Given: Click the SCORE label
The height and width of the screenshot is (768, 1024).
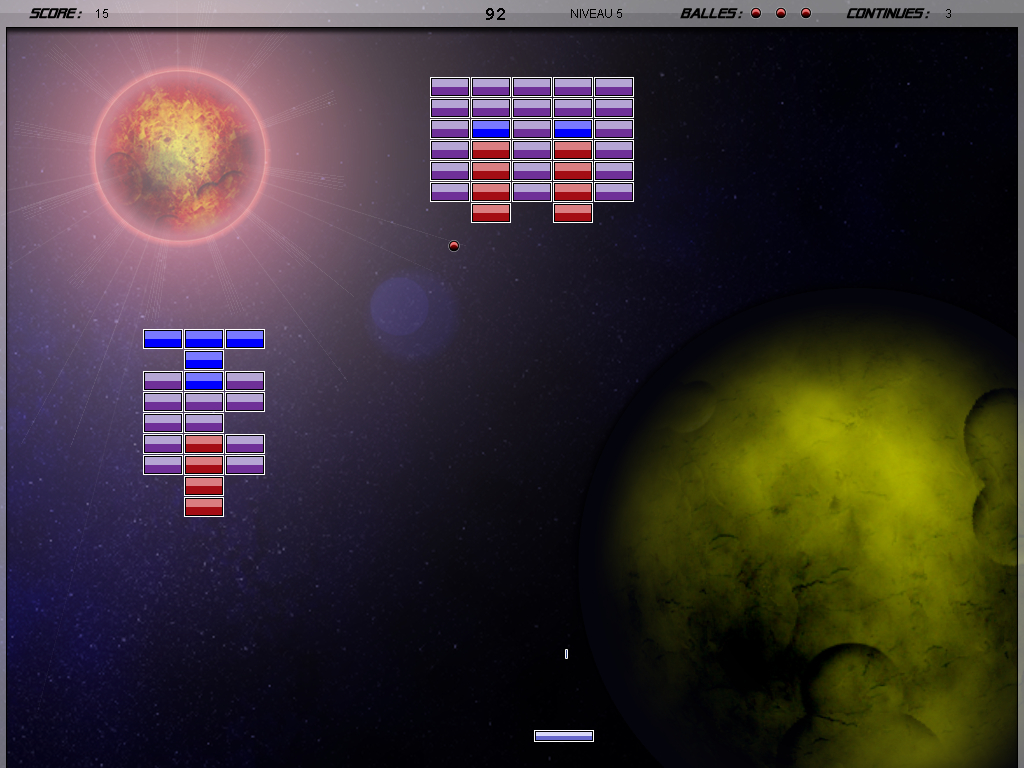Looking at the screenshot, I should (x=56, y=14).
